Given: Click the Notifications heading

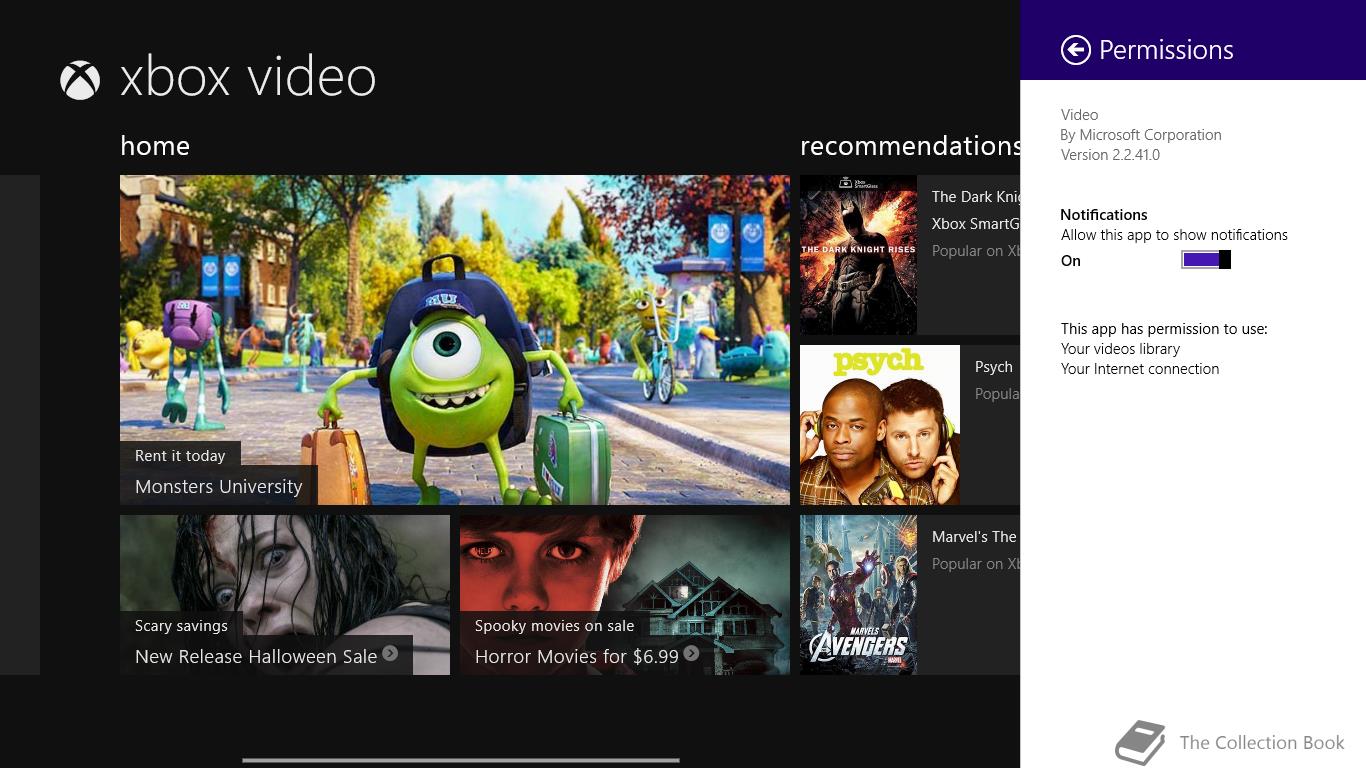Looking at the screenshot, I should pos(1104,215).
